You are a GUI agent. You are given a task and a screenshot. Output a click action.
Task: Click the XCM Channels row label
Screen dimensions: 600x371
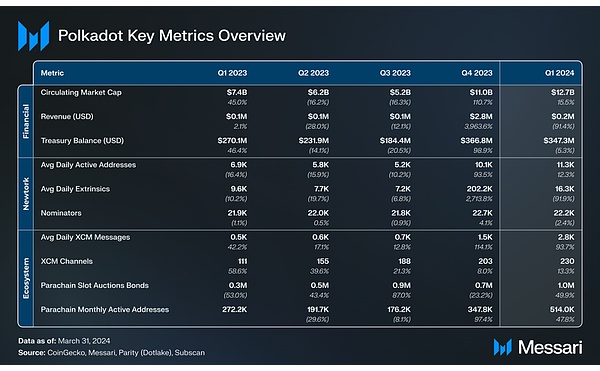point(67,261)
